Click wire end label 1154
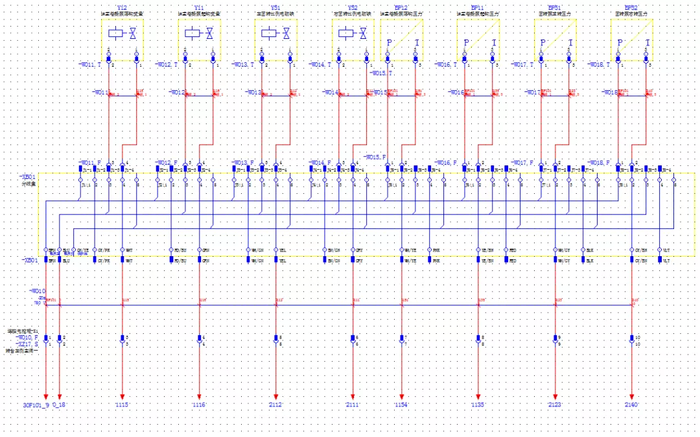The height and width of the screenshot is (437, 700). (x=402, y=407)
